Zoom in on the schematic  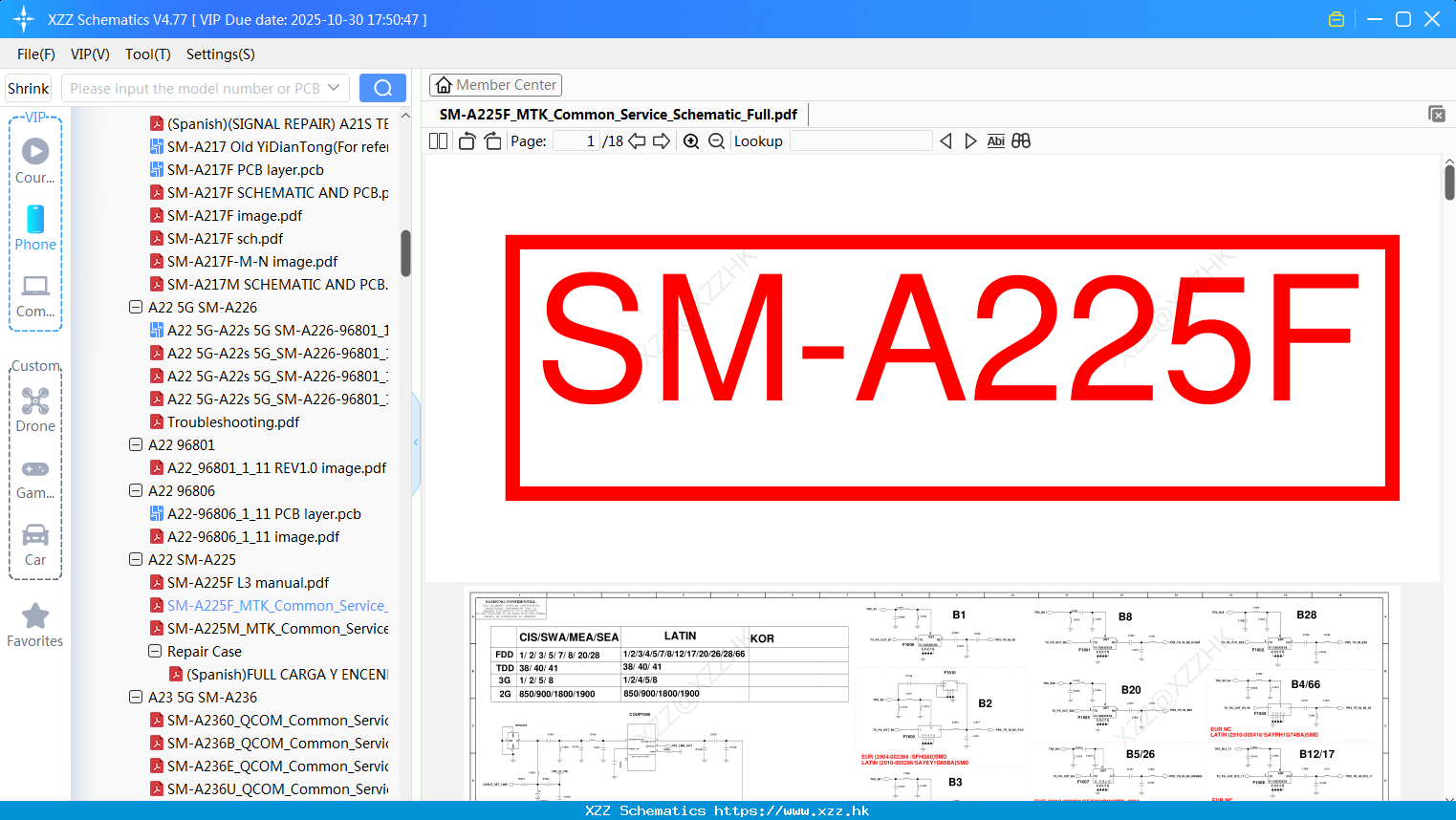pyautogui.click(x=691, y=140)
